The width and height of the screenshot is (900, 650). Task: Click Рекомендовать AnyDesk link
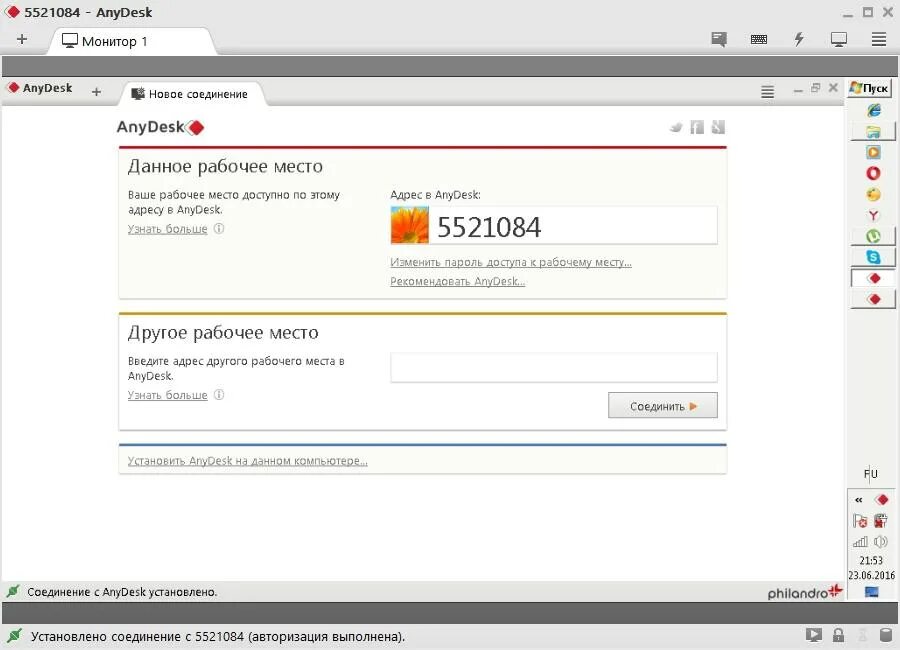tap(457, 281)
